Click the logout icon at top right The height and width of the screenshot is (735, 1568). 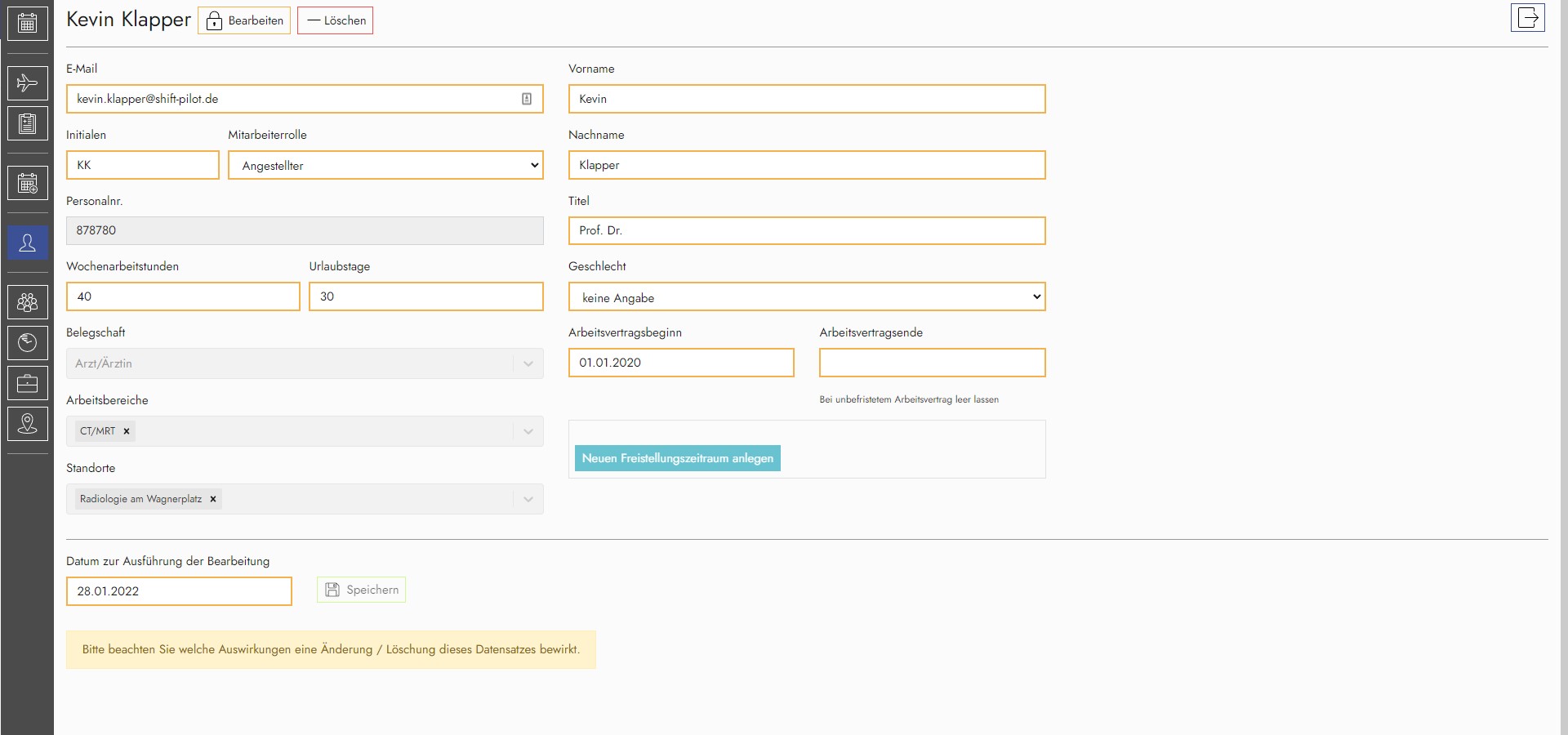point(1527,18)
